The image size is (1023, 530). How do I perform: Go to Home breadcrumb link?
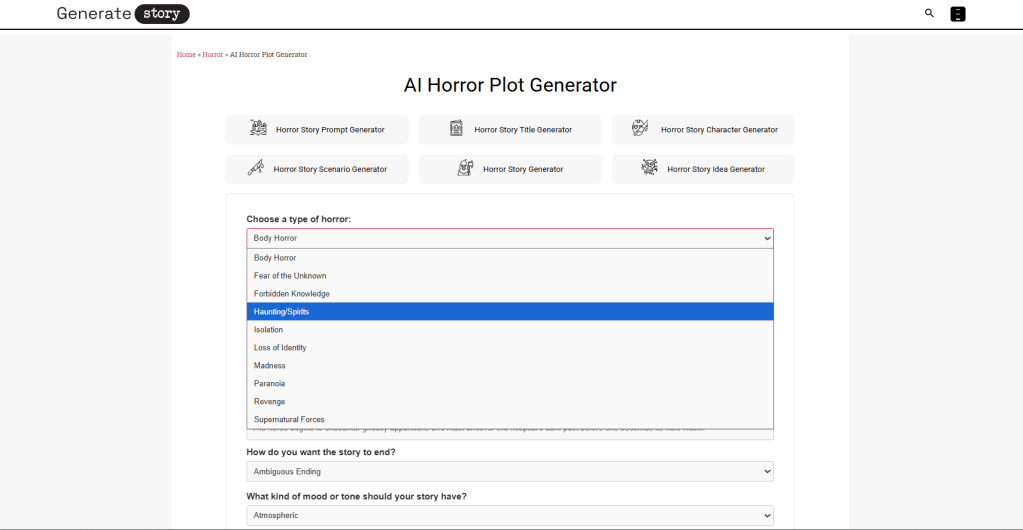[186, 55]
